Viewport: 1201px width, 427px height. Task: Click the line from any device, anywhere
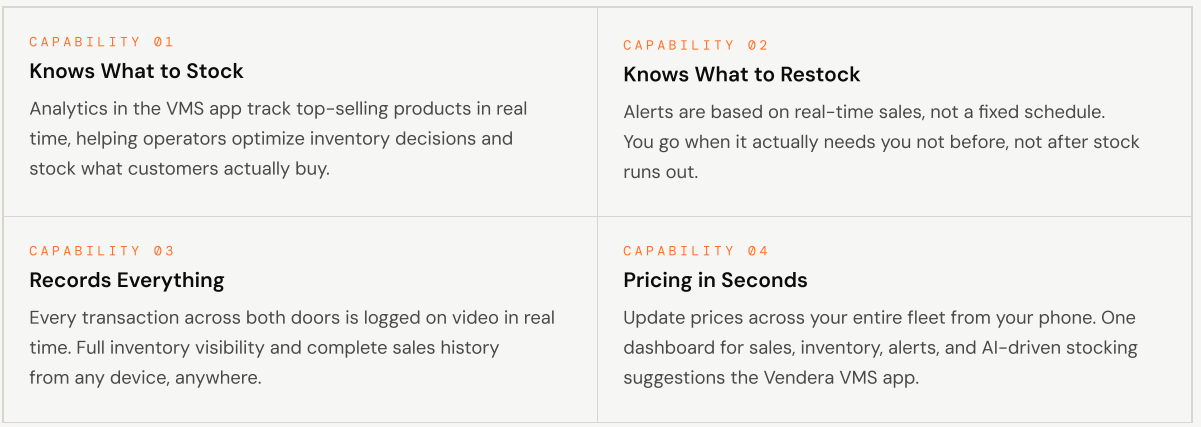point(144,377)
